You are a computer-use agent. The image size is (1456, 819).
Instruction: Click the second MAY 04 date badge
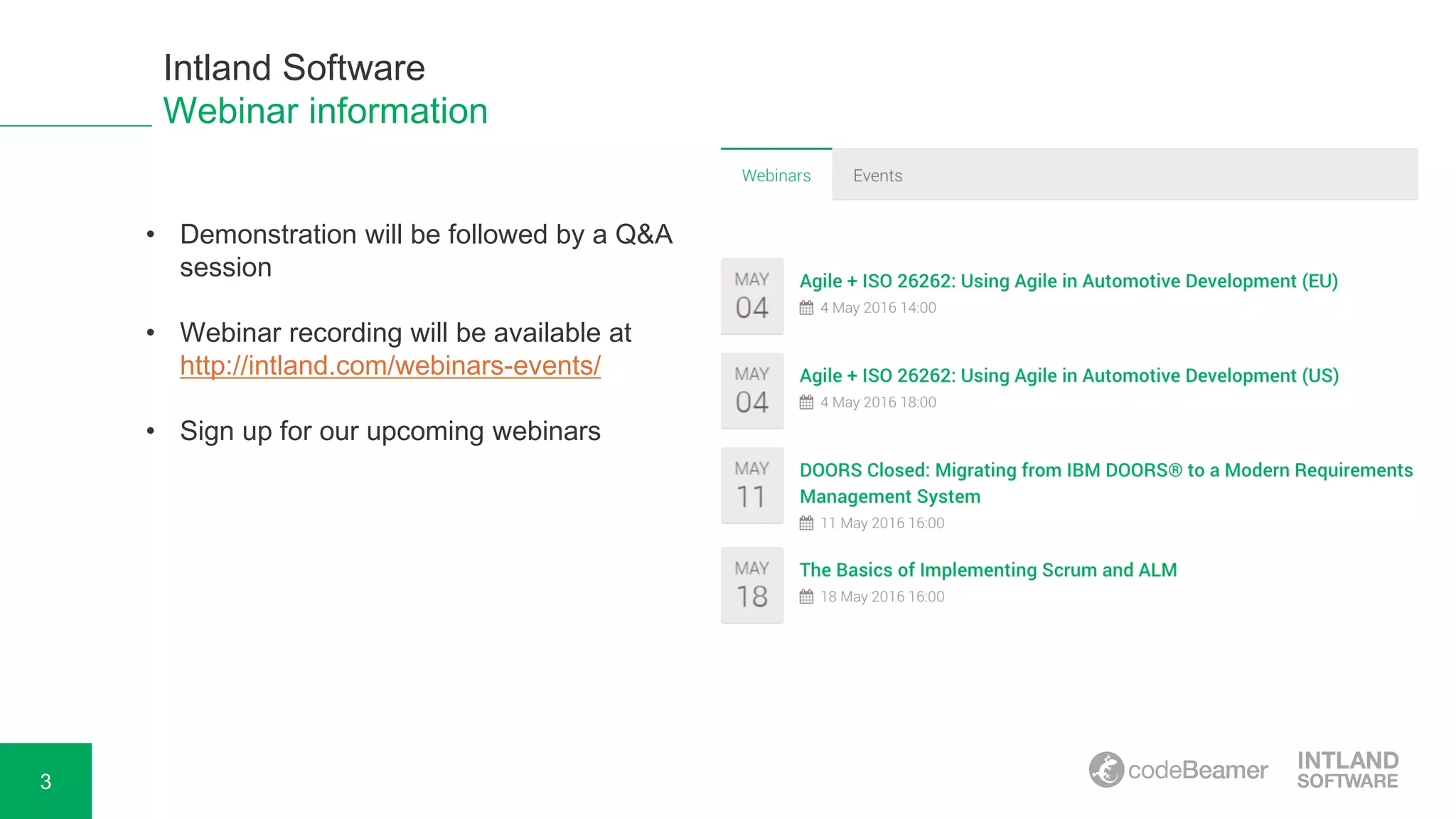pos(751,390)
